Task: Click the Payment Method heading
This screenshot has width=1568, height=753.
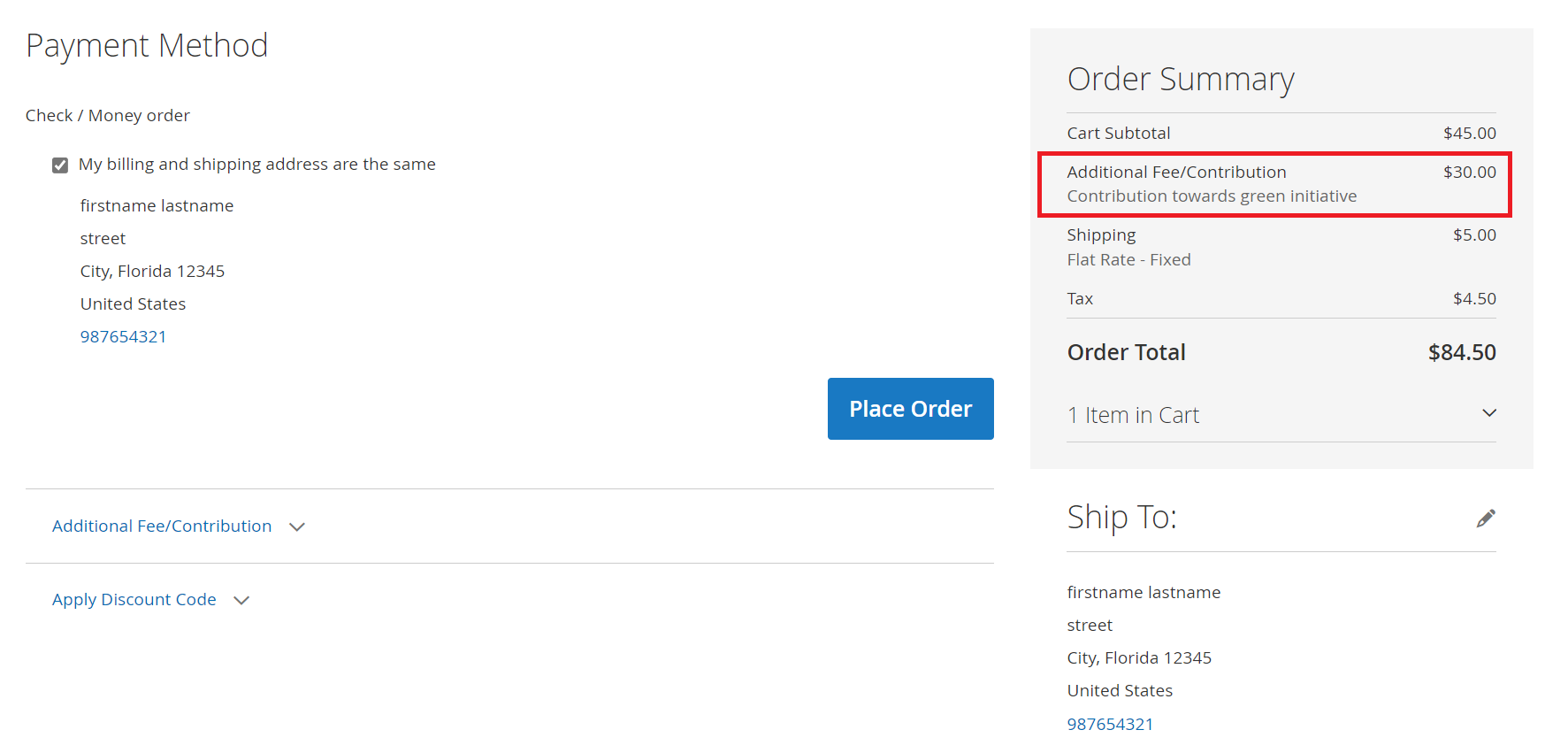Action: click(x=147, y=46)
